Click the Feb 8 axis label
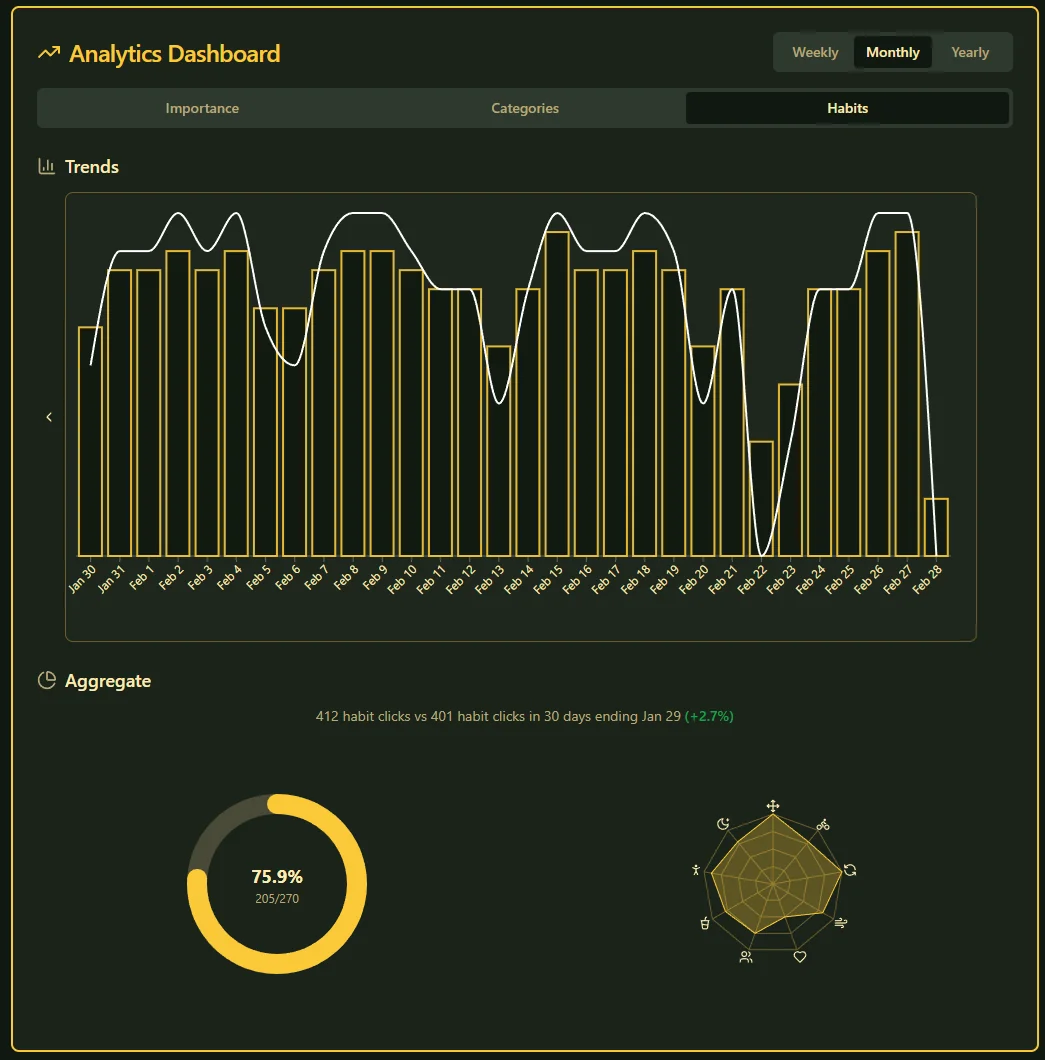Image resolution: width=1045 pixels, height=1060 pixels. 346,577
